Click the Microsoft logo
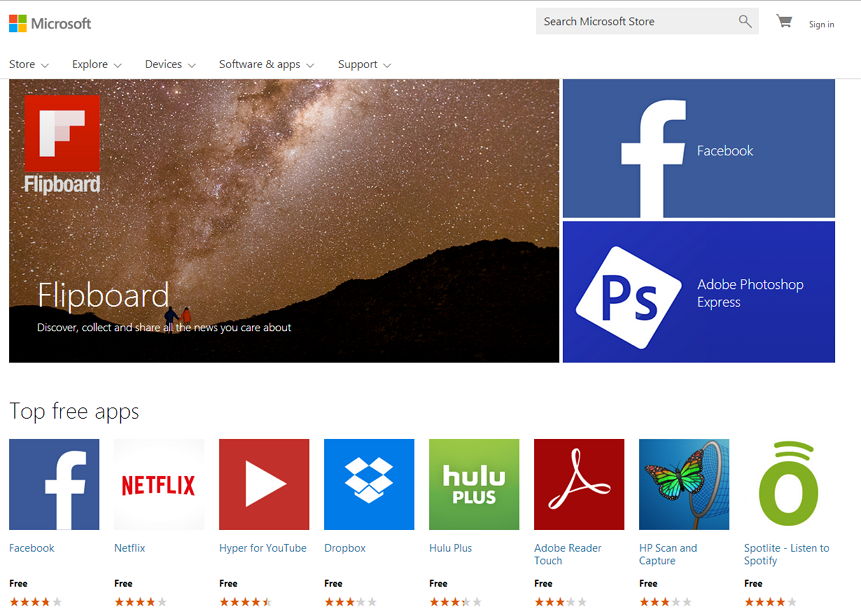The image size is (861, 614). click(x=50, y=23)
